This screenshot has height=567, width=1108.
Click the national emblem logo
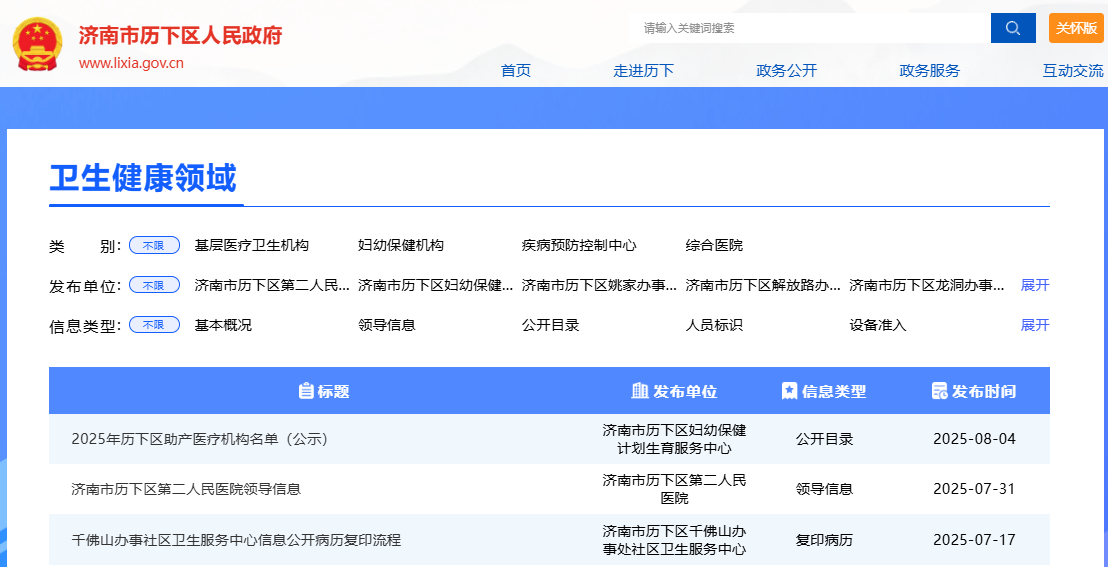[37, 48]
